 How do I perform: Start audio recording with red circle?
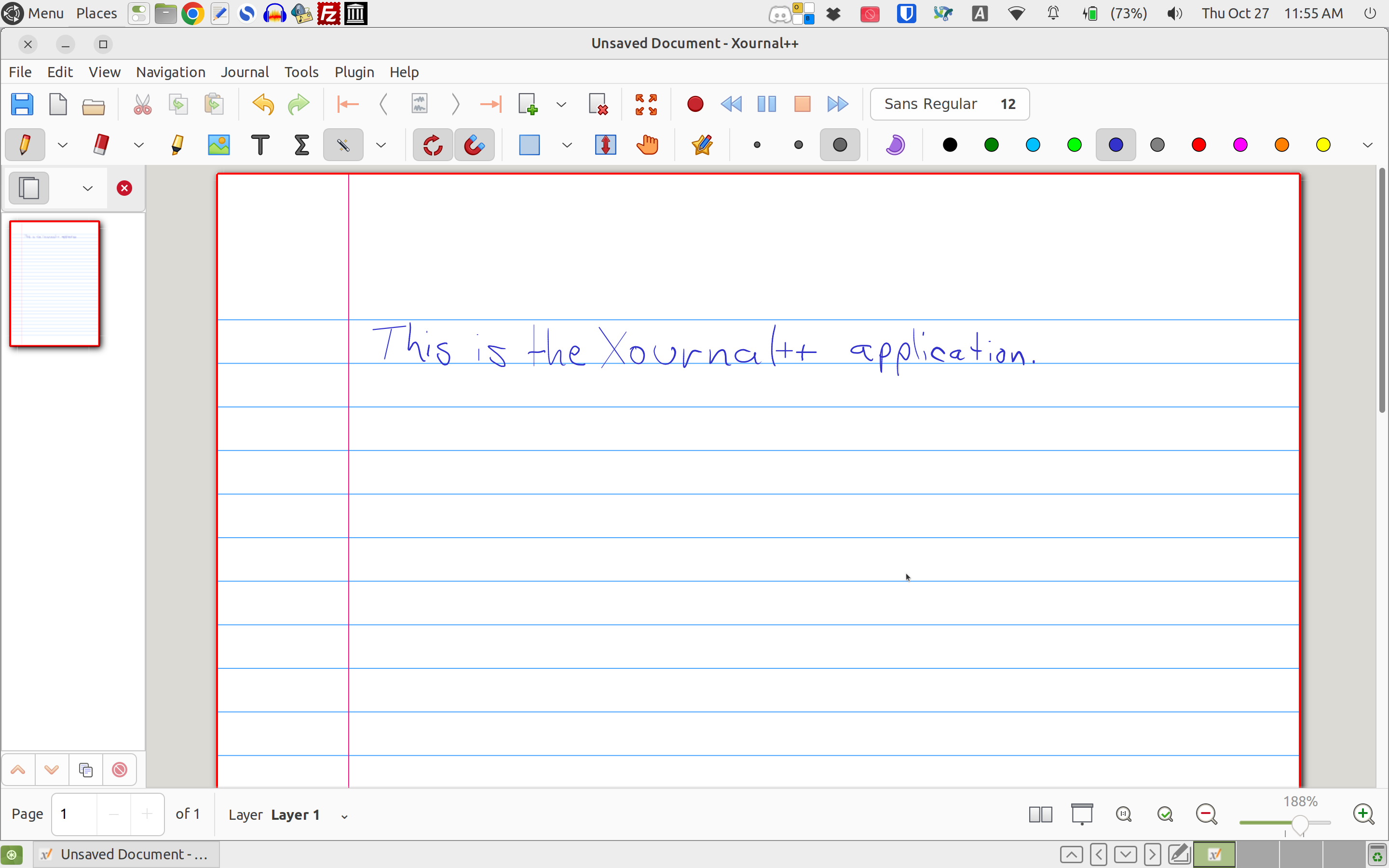[695, 104]
